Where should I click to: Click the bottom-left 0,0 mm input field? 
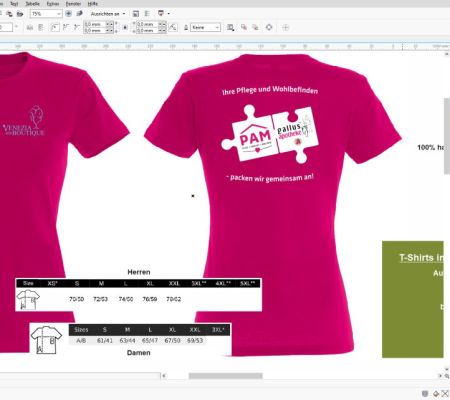(x=94, y=30)
